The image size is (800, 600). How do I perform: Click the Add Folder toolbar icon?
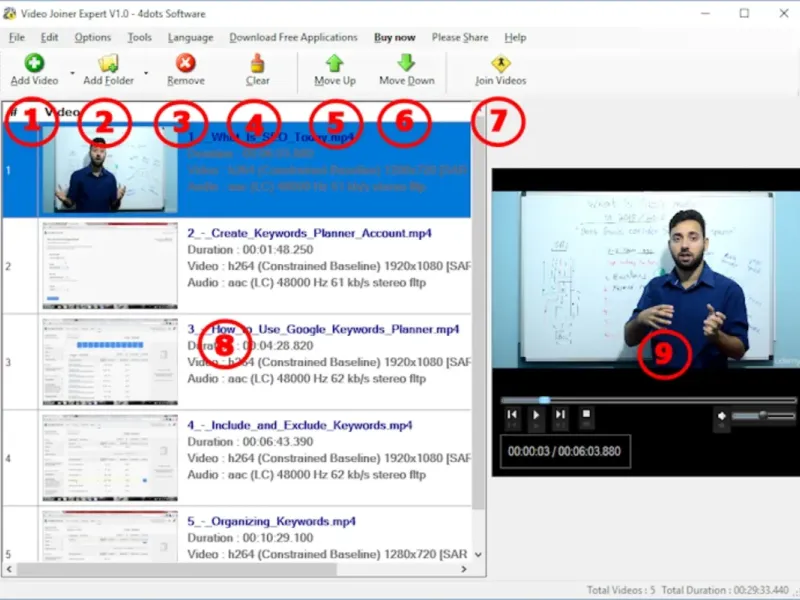pyautogui.click(x=108, y=63)
